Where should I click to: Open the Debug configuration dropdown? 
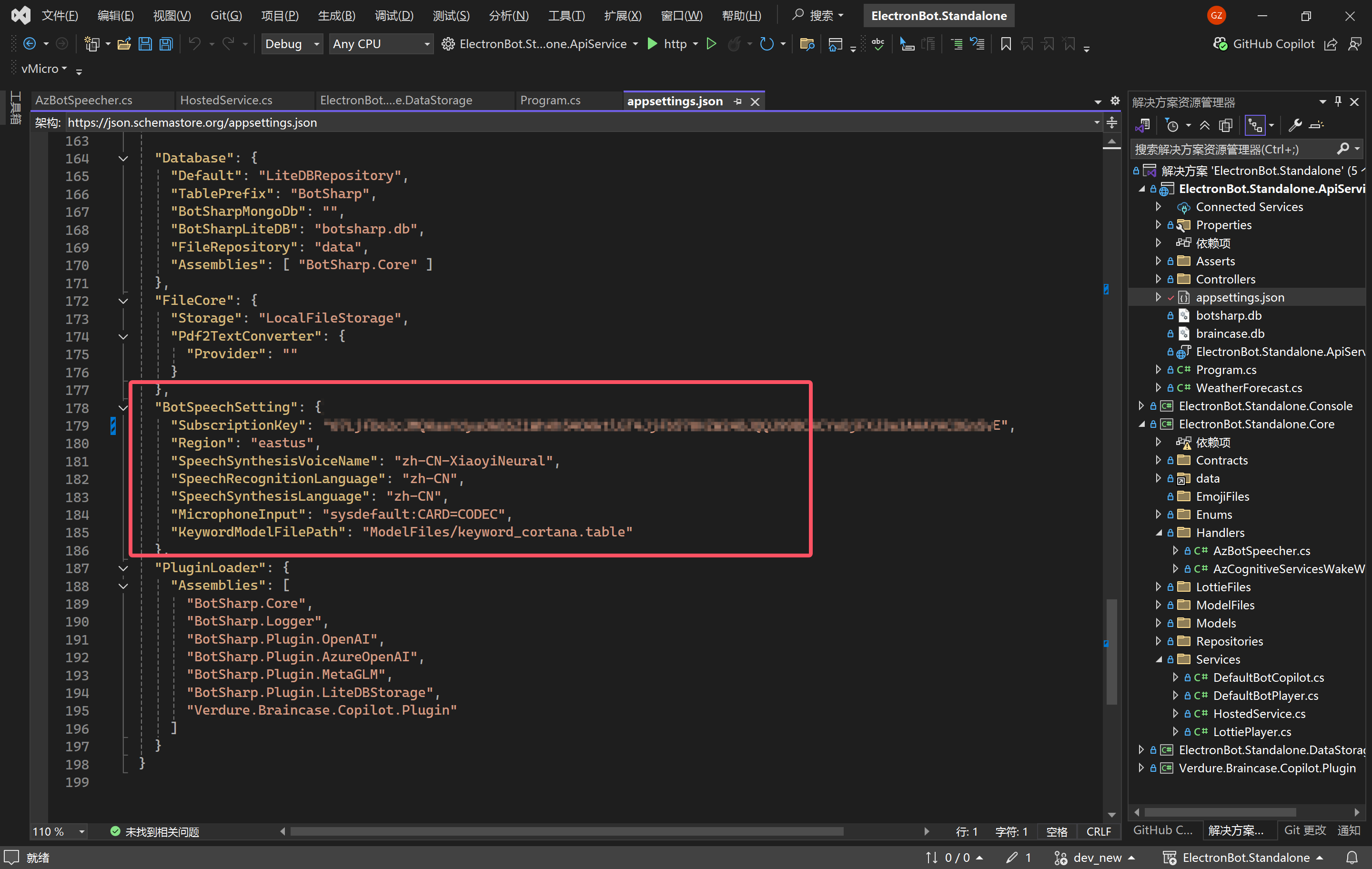click(292, 44)
